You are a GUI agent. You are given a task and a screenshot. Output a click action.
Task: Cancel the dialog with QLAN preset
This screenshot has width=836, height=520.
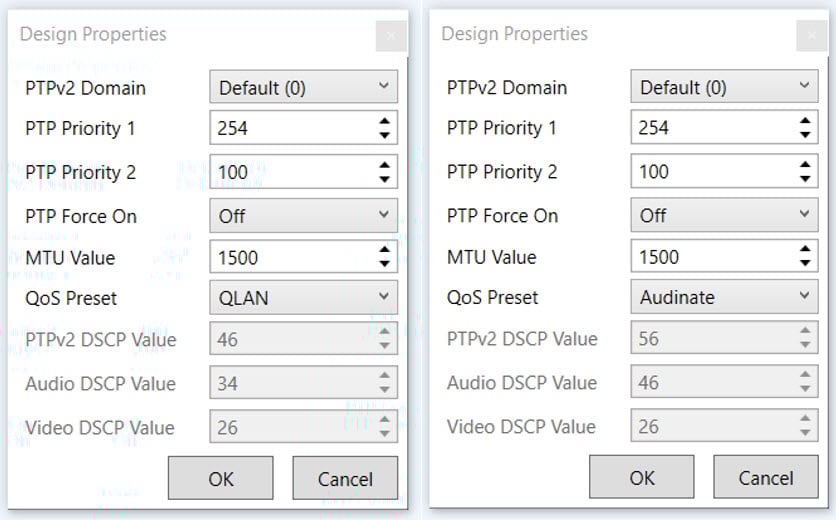pyautogui.click(x=345, y=479)
